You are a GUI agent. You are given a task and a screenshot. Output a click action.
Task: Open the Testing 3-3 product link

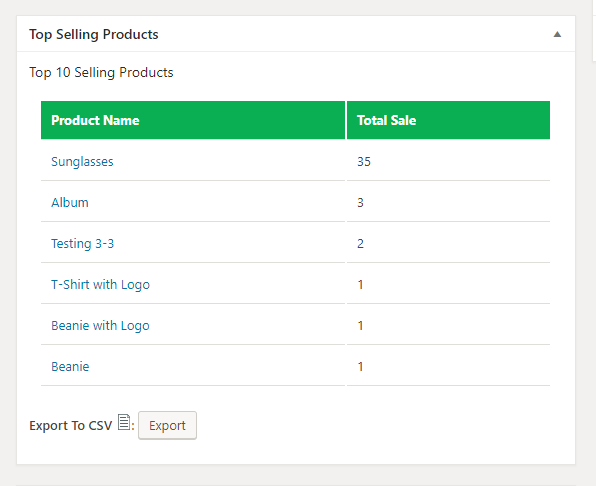pyautogui.click(x=82, y=244)
